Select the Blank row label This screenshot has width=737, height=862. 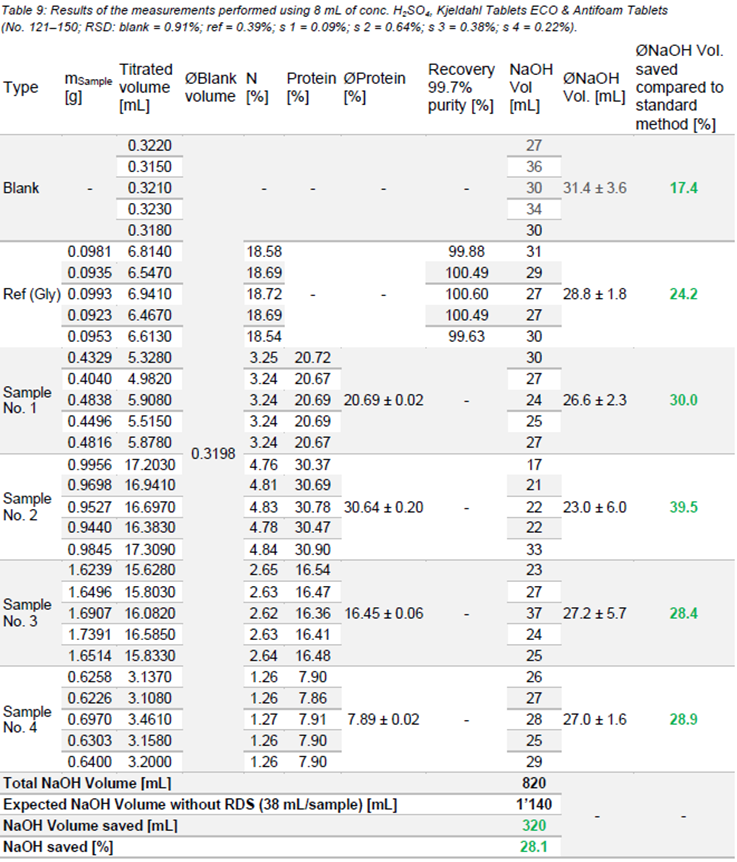[x=22, y=188]
